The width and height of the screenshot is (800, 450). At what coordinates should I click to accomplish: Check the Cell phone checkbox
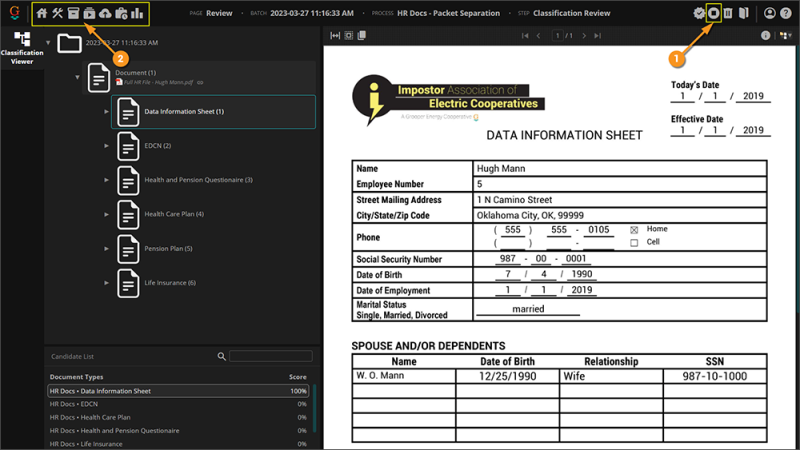pos(634,243)
